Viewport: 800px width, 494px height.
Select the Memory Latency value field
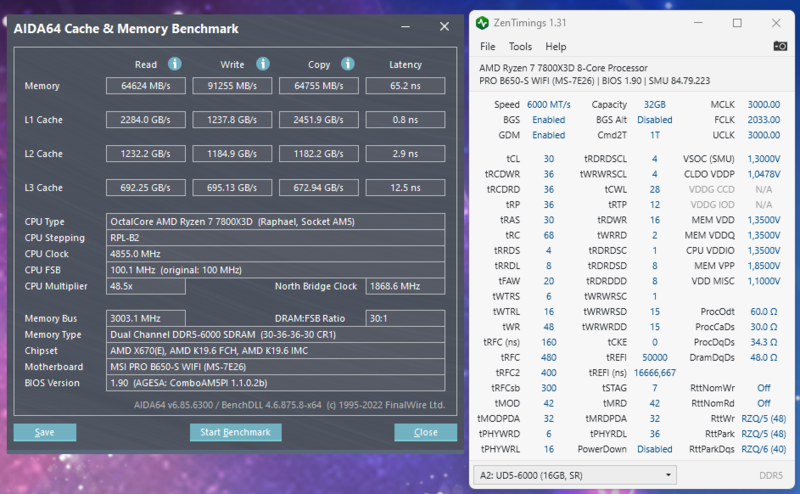click(x=405, y=86)
